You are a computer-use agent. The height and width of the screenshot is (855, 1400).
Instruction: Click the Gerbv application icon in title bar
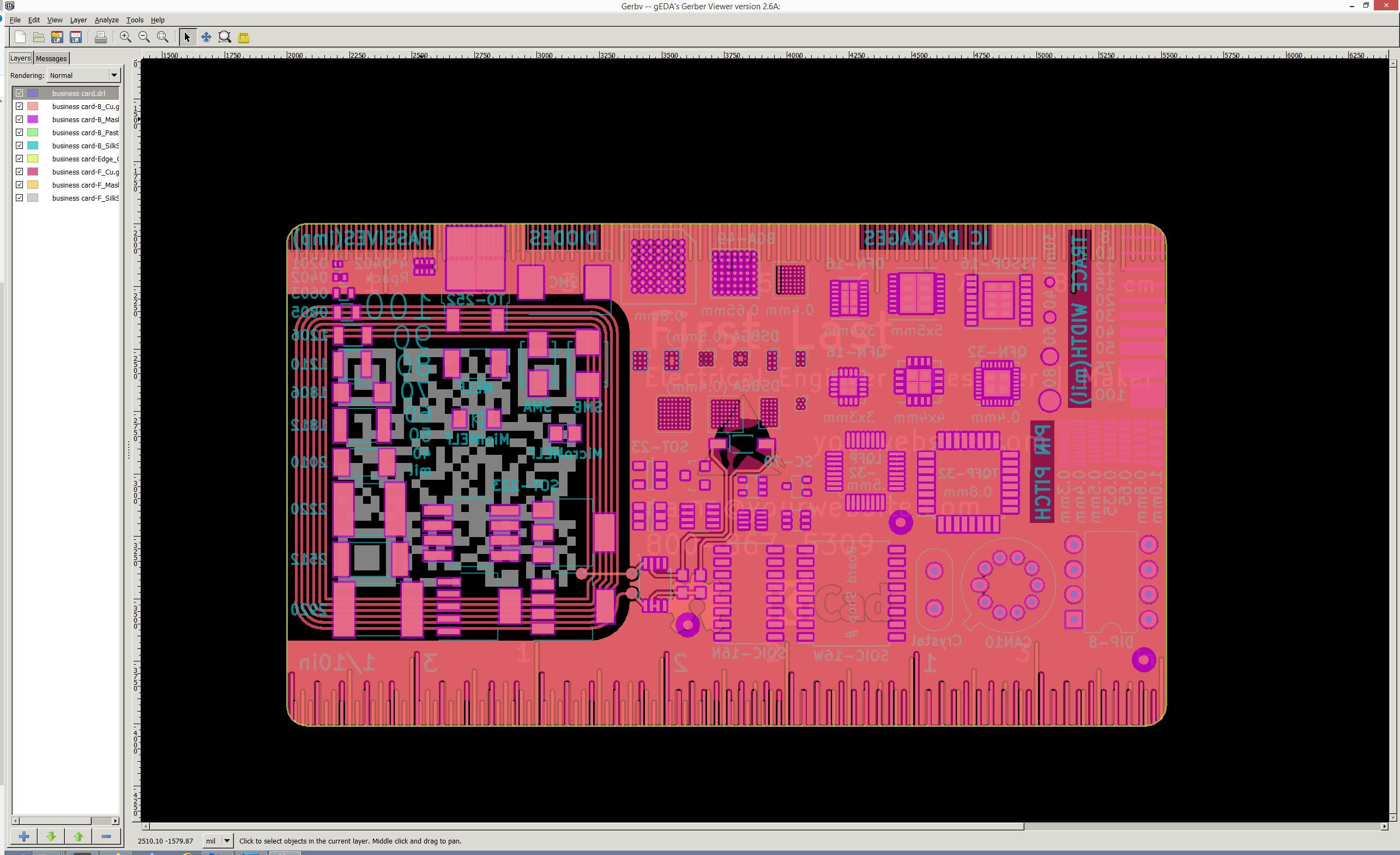[9, 5]
